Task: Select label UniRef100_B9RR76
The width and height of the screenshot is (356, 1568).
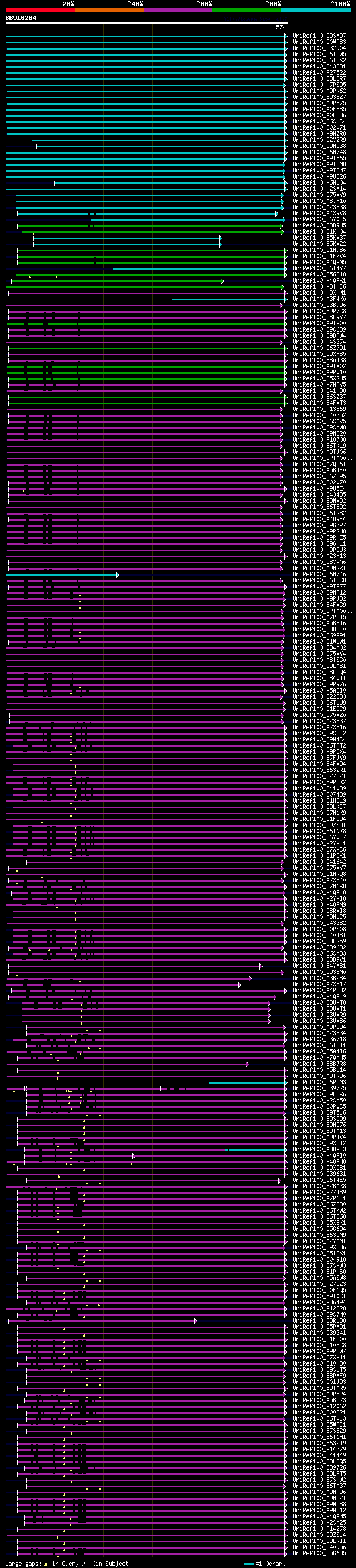Action: tap(319, 685)
